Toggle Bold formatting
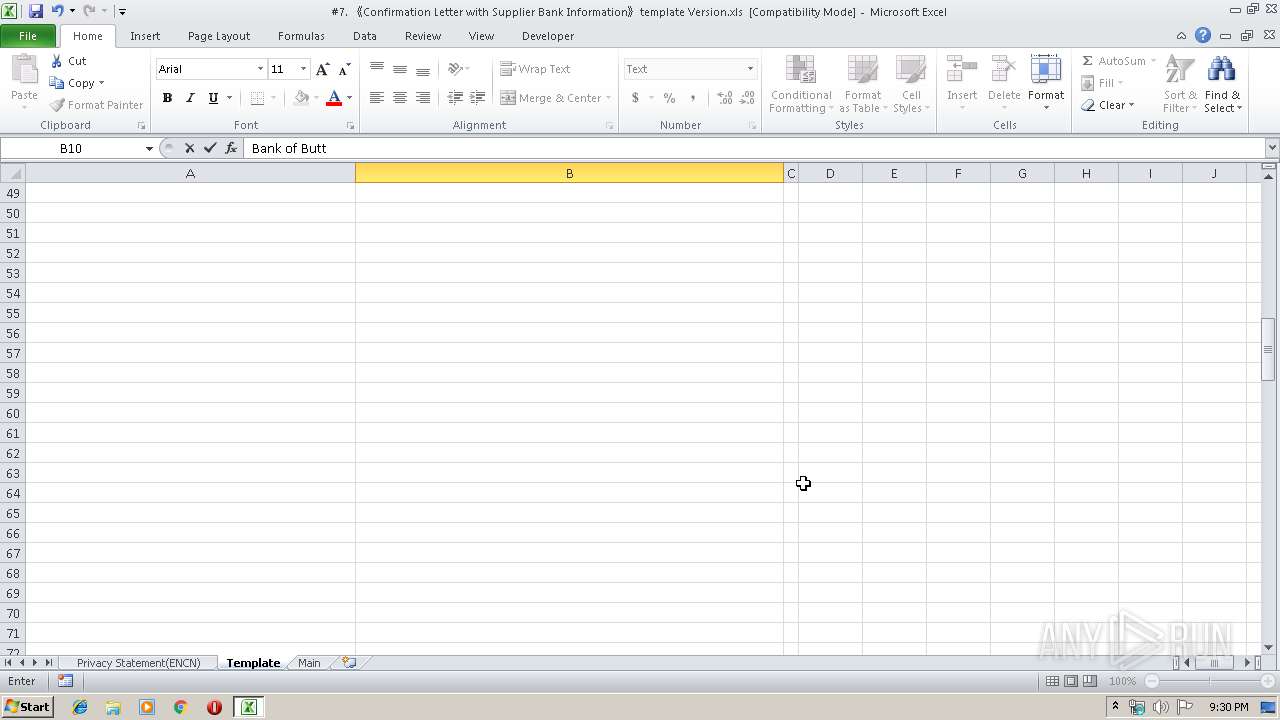The height and width of the screenshot is (720, 1280). 167,98
